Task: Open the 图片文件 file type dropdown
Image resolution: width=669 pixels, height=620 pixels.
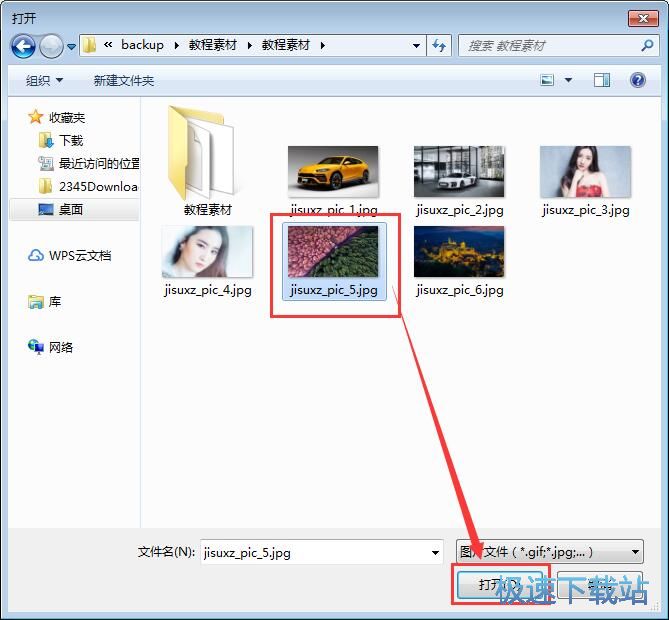Action: pyautogui.click(x=550, y=552)
